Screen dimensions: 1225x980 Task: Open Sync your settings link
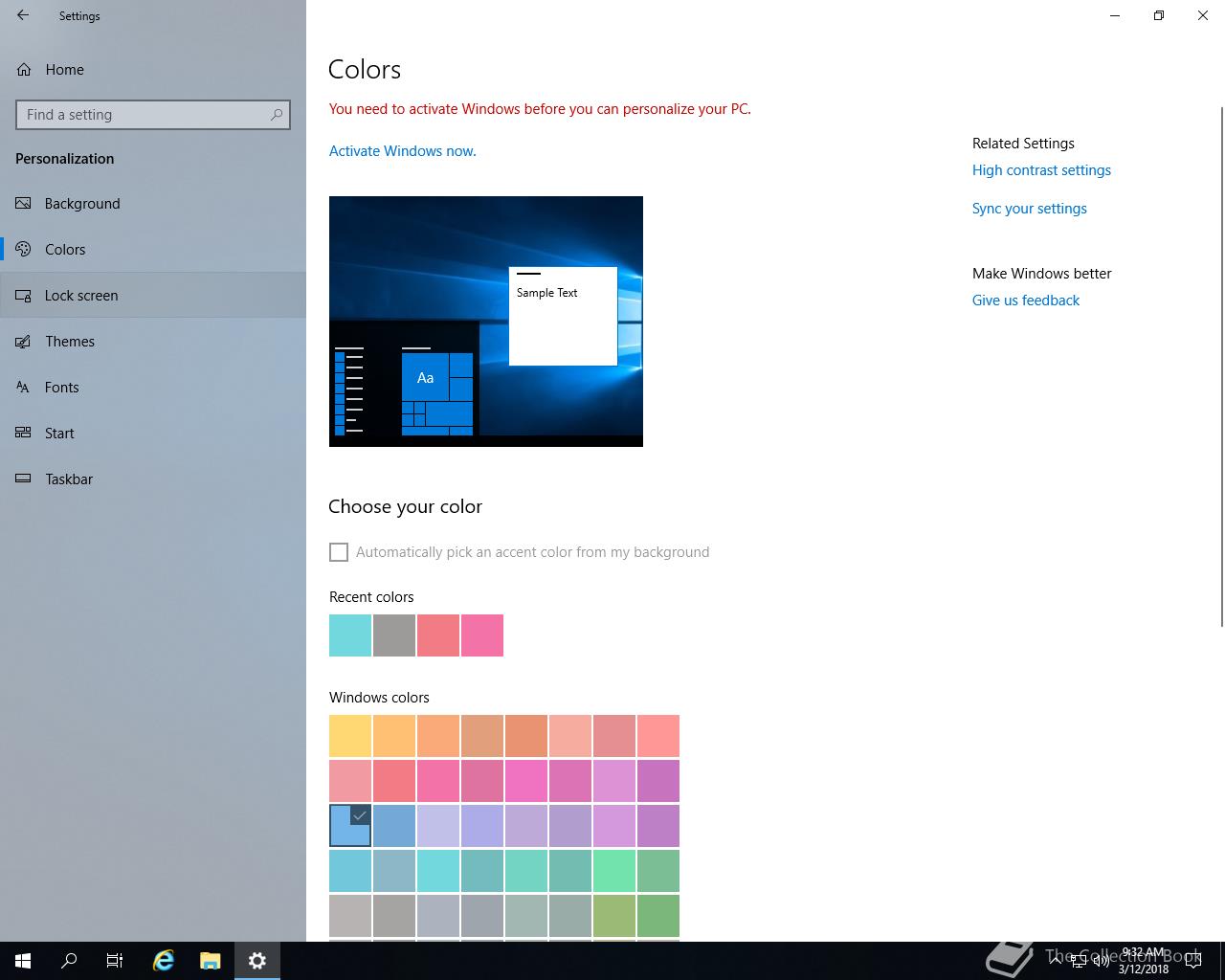click(x=1029, y=209)
